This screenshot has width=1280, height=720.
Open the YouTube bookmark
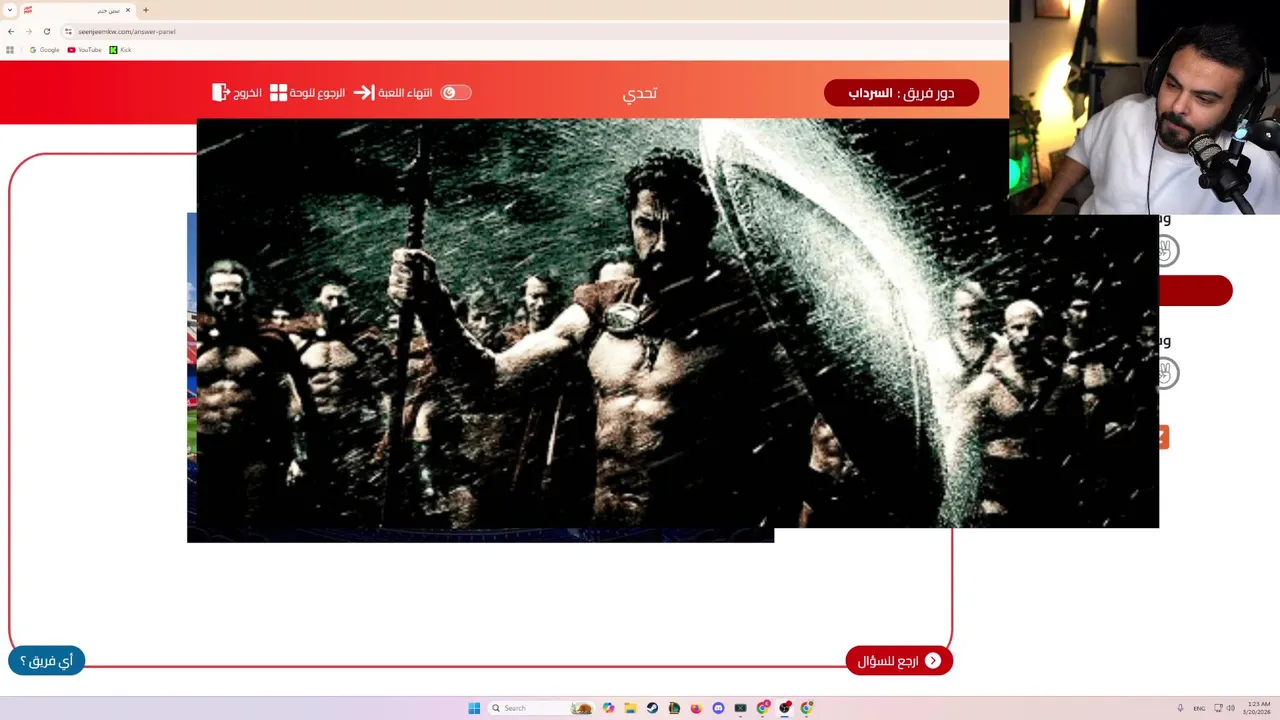pyautogui.click(x=85, y=49)
